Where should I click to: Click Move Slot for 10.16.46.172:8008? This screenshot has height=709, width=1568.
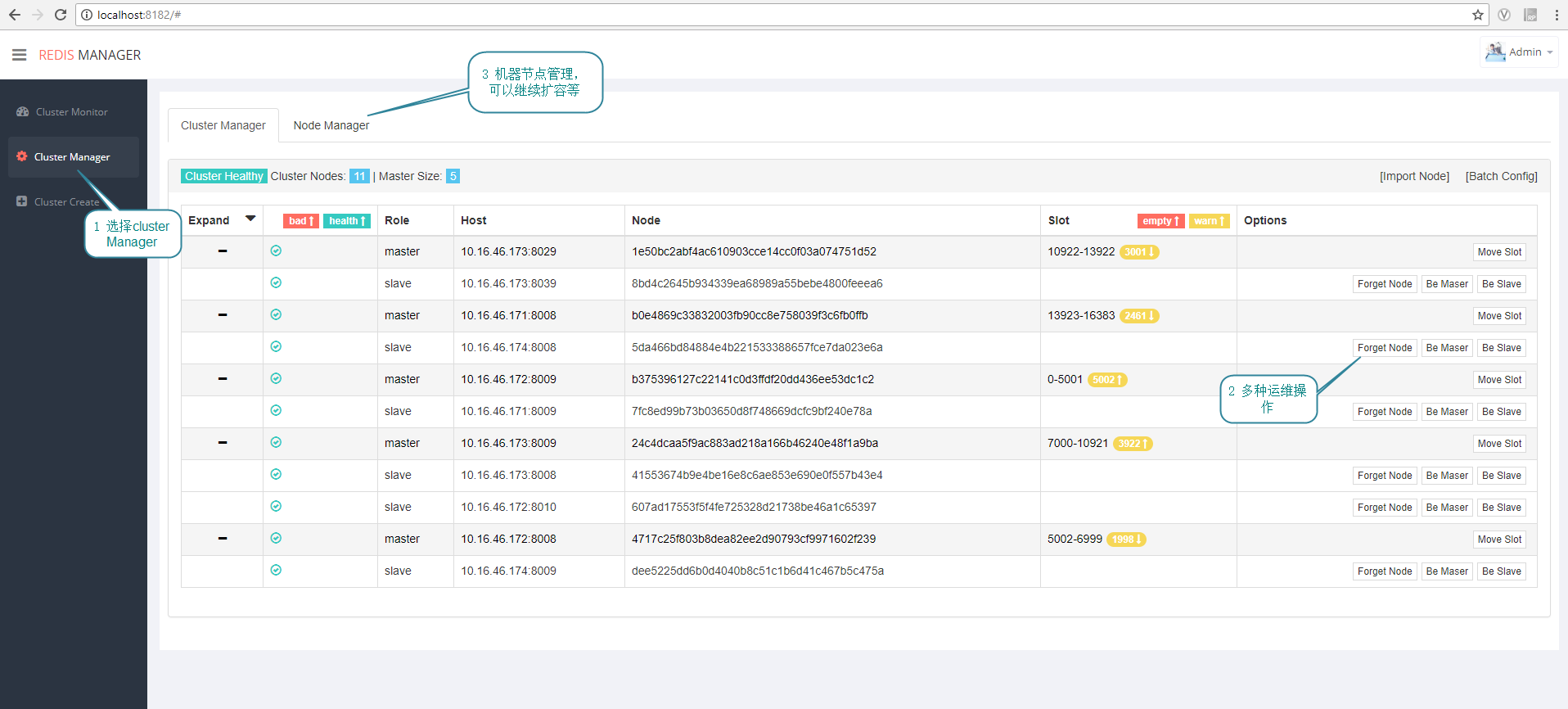tap(1499, 540)
